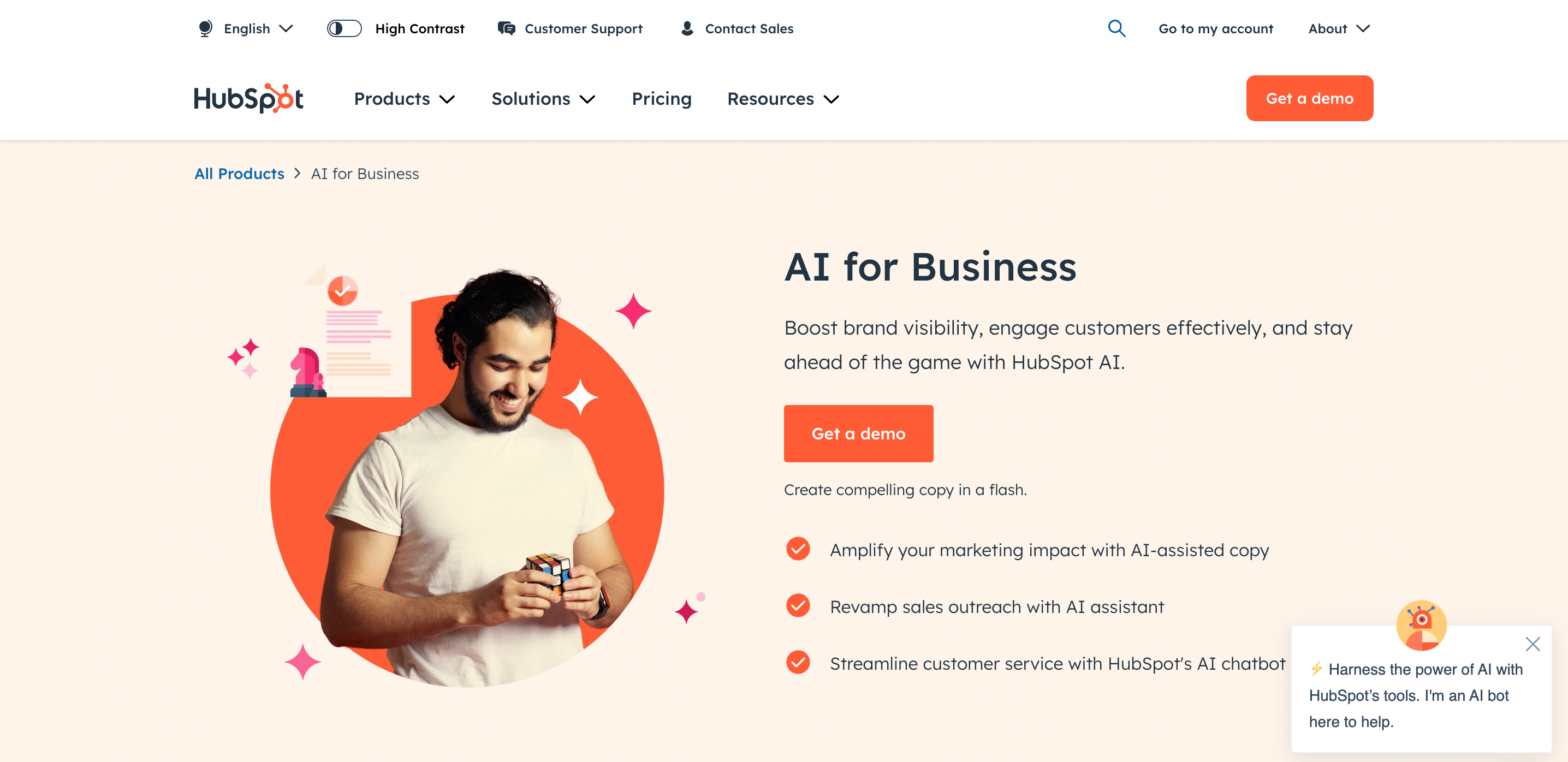Click the Contact Sales person icon
The width and height of the screenshot is (1568, 762).
(687, 28)
